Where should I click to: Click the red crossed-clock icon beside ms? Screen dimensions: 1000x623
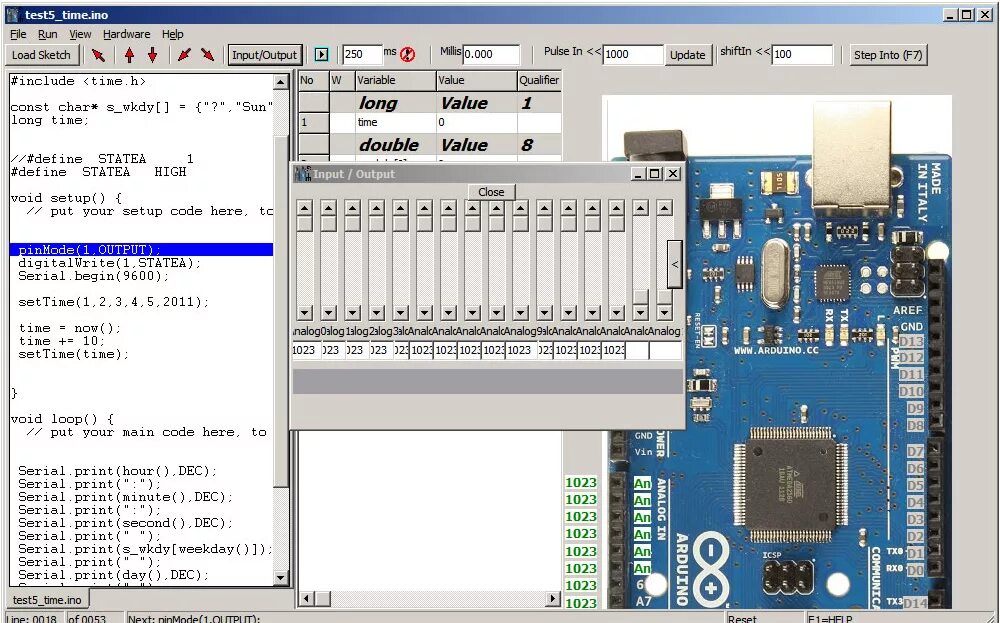tap(408, 55)
